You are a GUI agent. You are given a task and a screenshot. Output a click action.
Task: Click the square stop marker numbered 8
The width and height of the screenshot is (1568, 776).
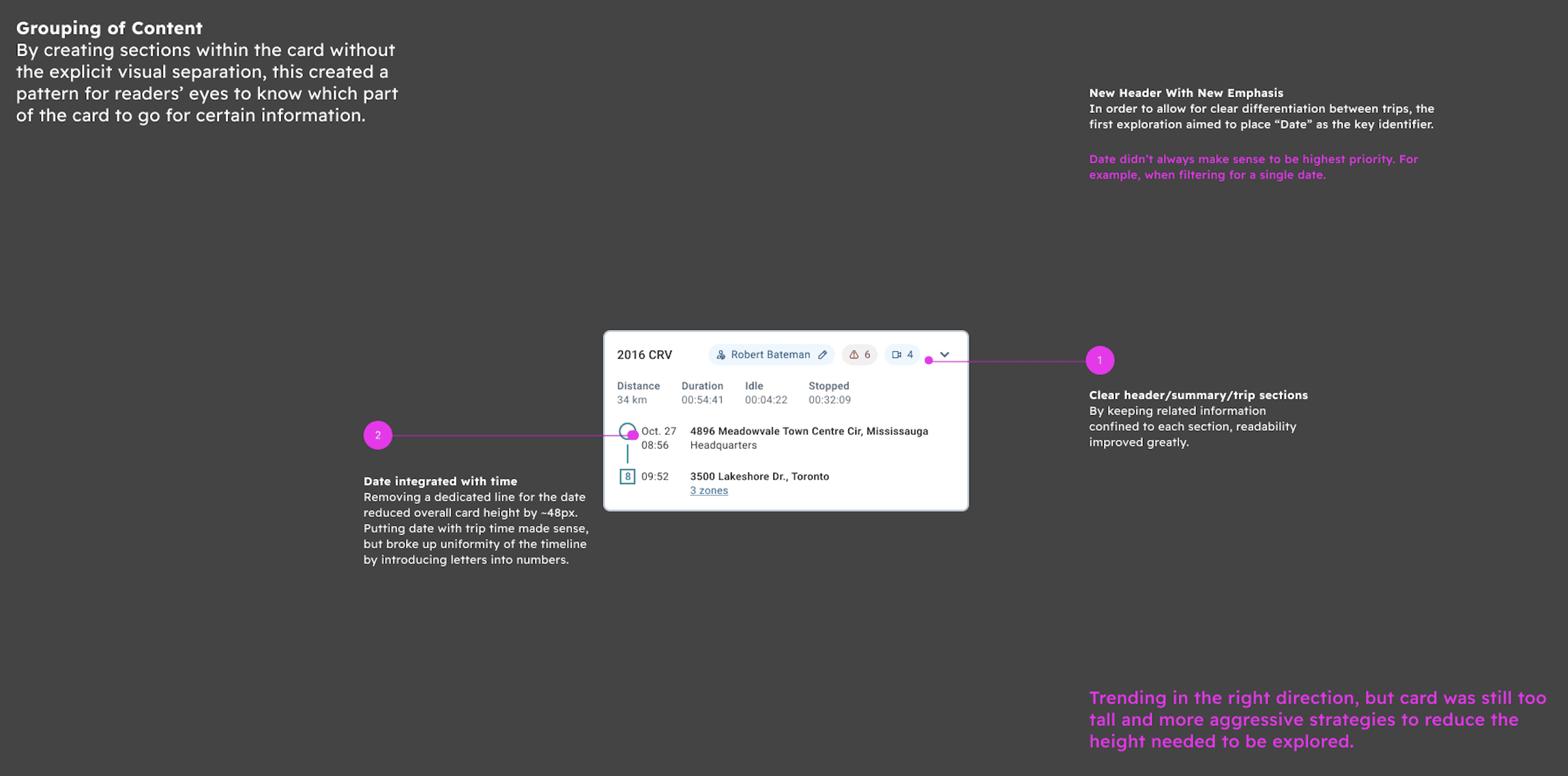[x=627, y=477]
